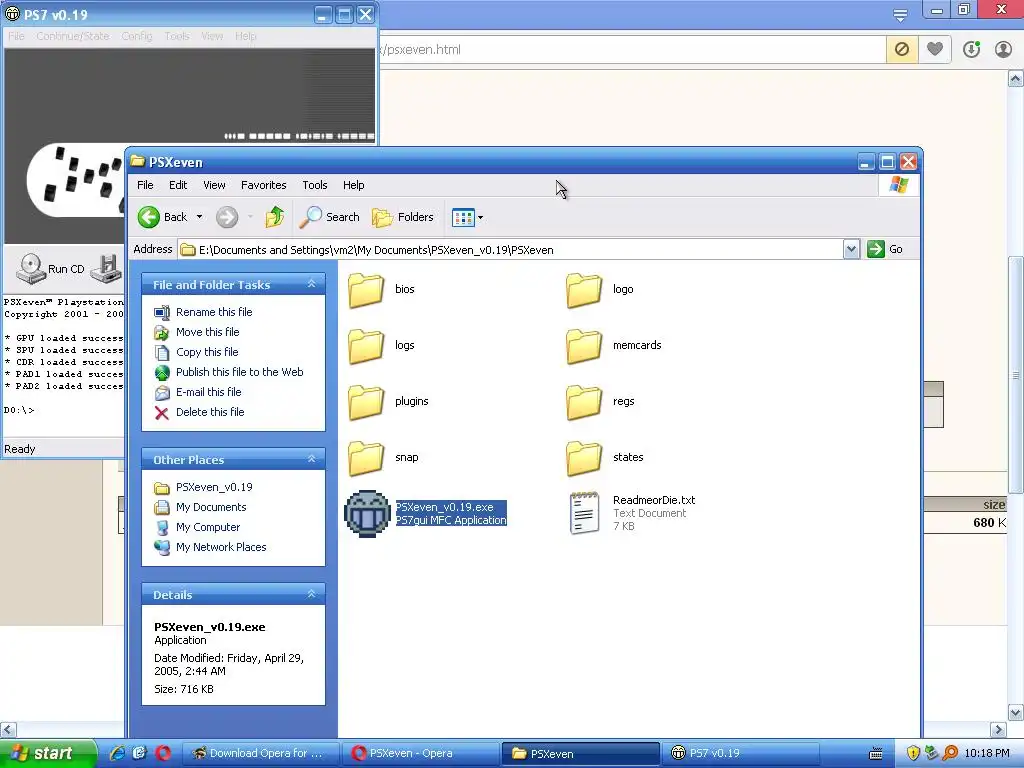Open the File menu in PSXeven Explorer
Screen dimensions: 1024x768
pos(145,185)
